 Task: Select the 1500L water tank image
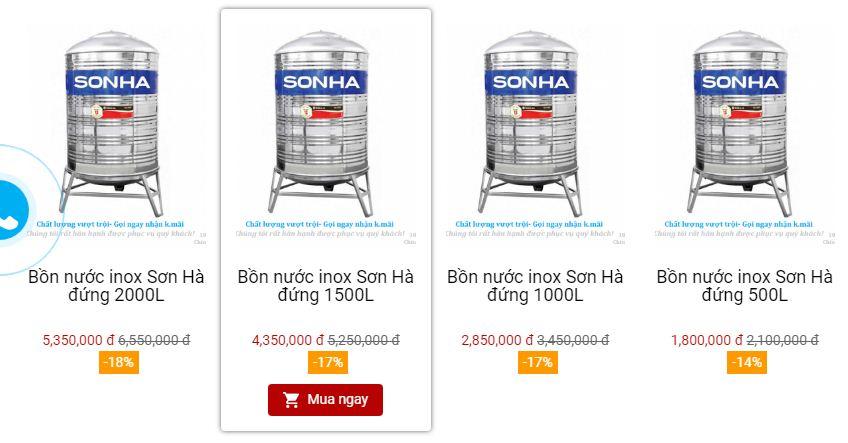(325, 125)
